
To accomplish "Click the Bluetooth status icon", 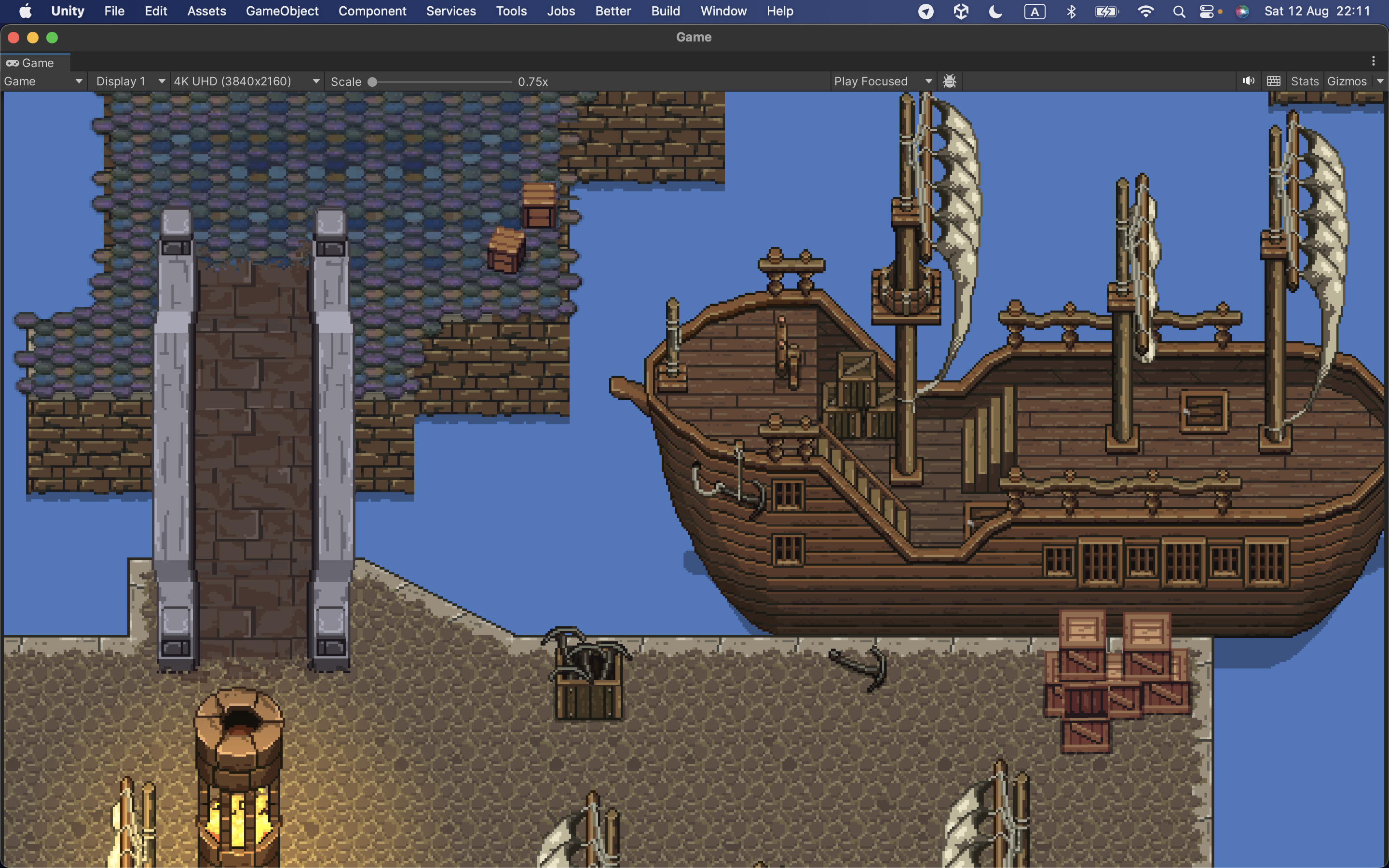I will (1071, 12).
